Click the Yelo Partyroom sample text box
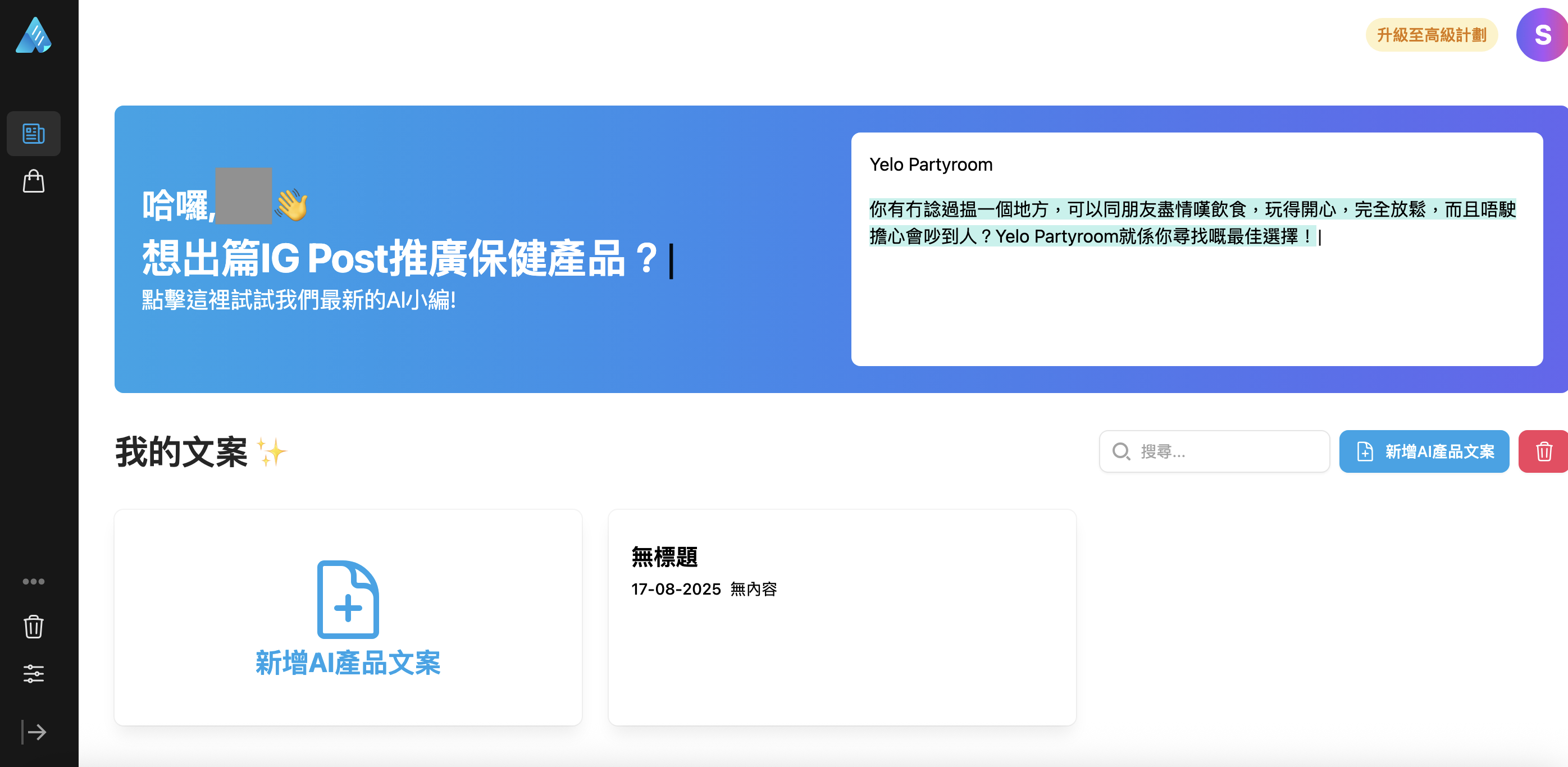Screen dimensions: 1568x767 click(1196, 249)
